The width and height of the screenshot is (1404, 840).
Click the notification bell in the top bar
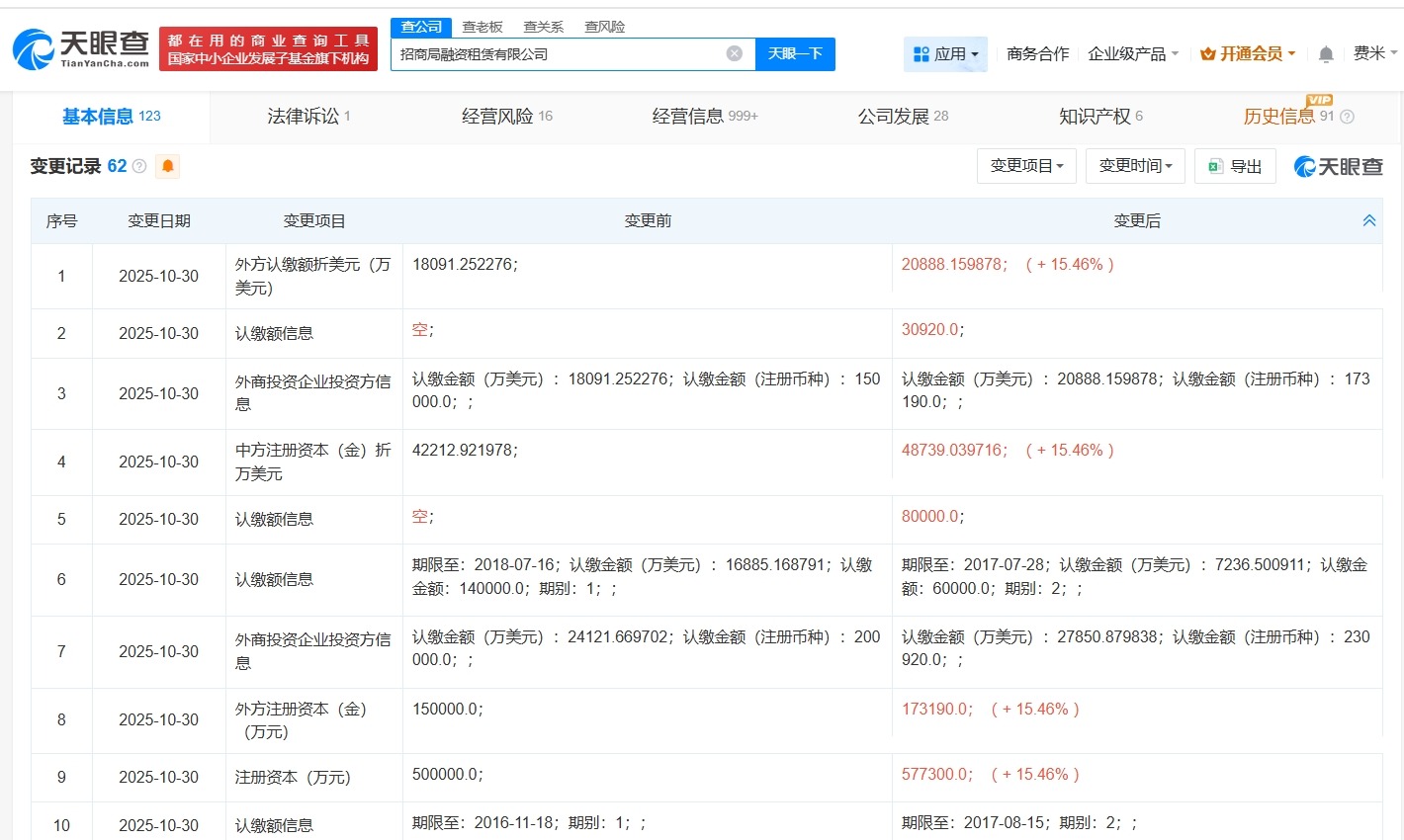tap(1325, 54)
